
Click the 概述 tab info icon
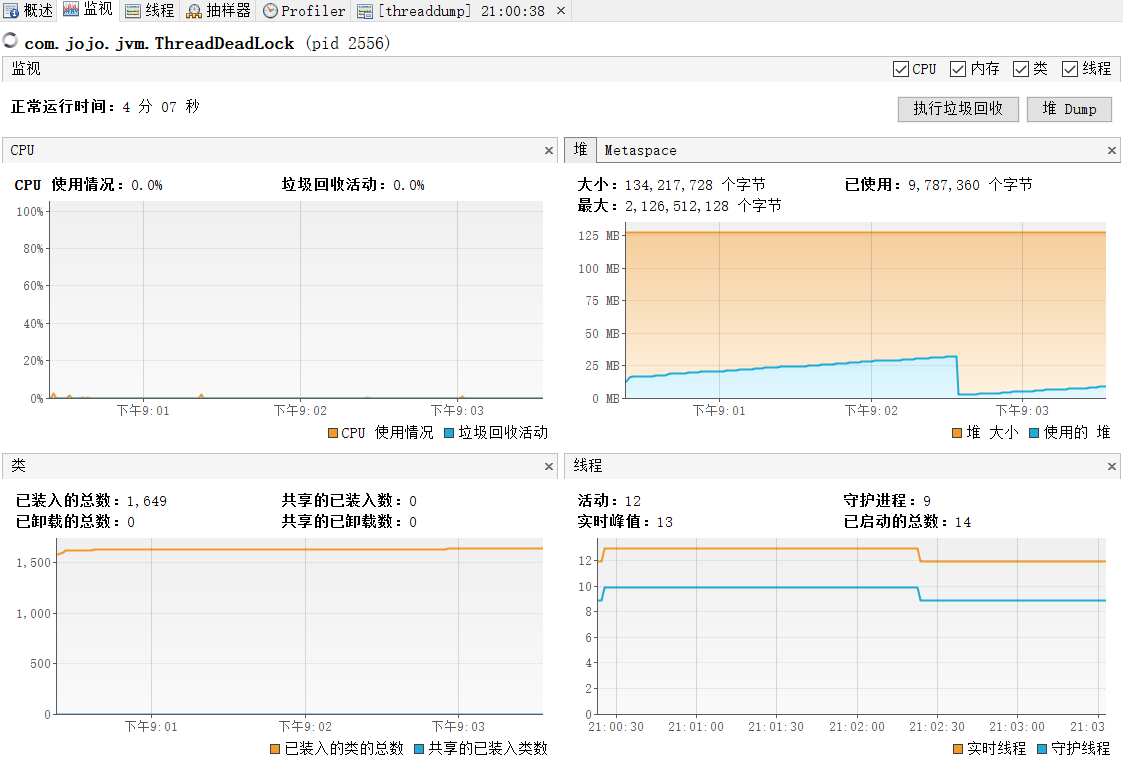point(11,11)
